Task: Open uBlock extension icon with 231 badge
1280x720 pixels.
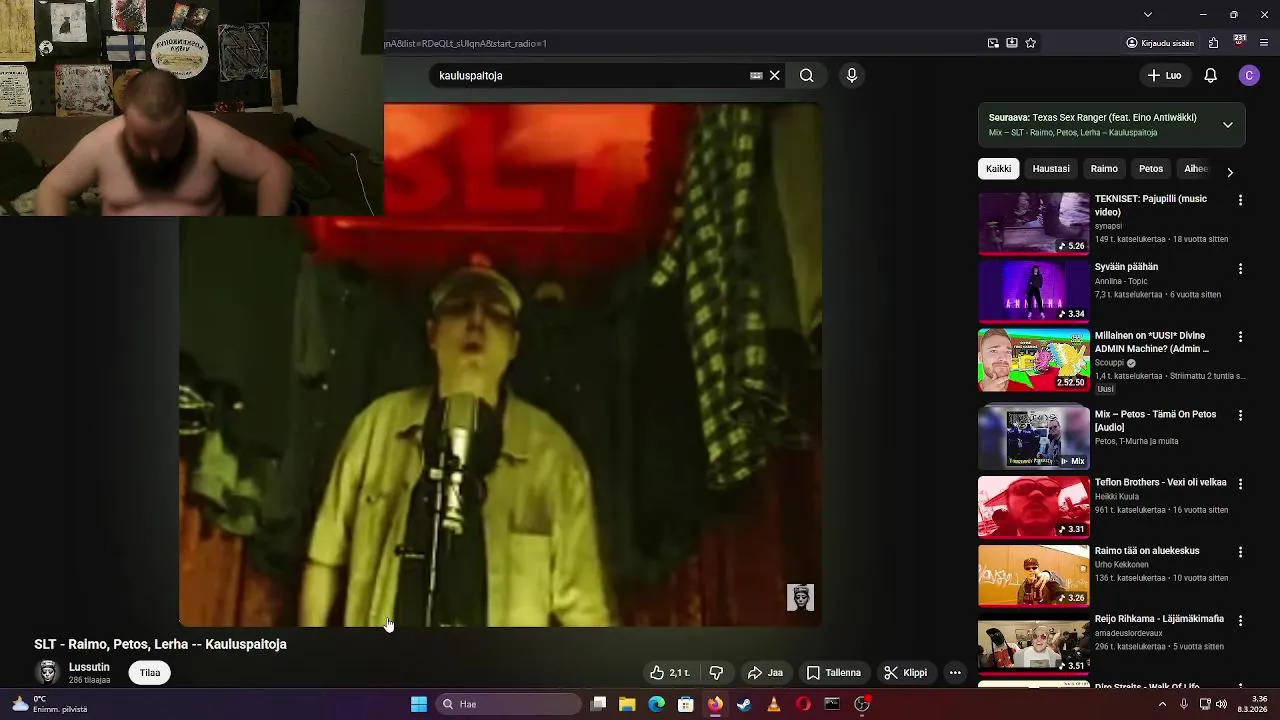Action: pos(1239,42)
